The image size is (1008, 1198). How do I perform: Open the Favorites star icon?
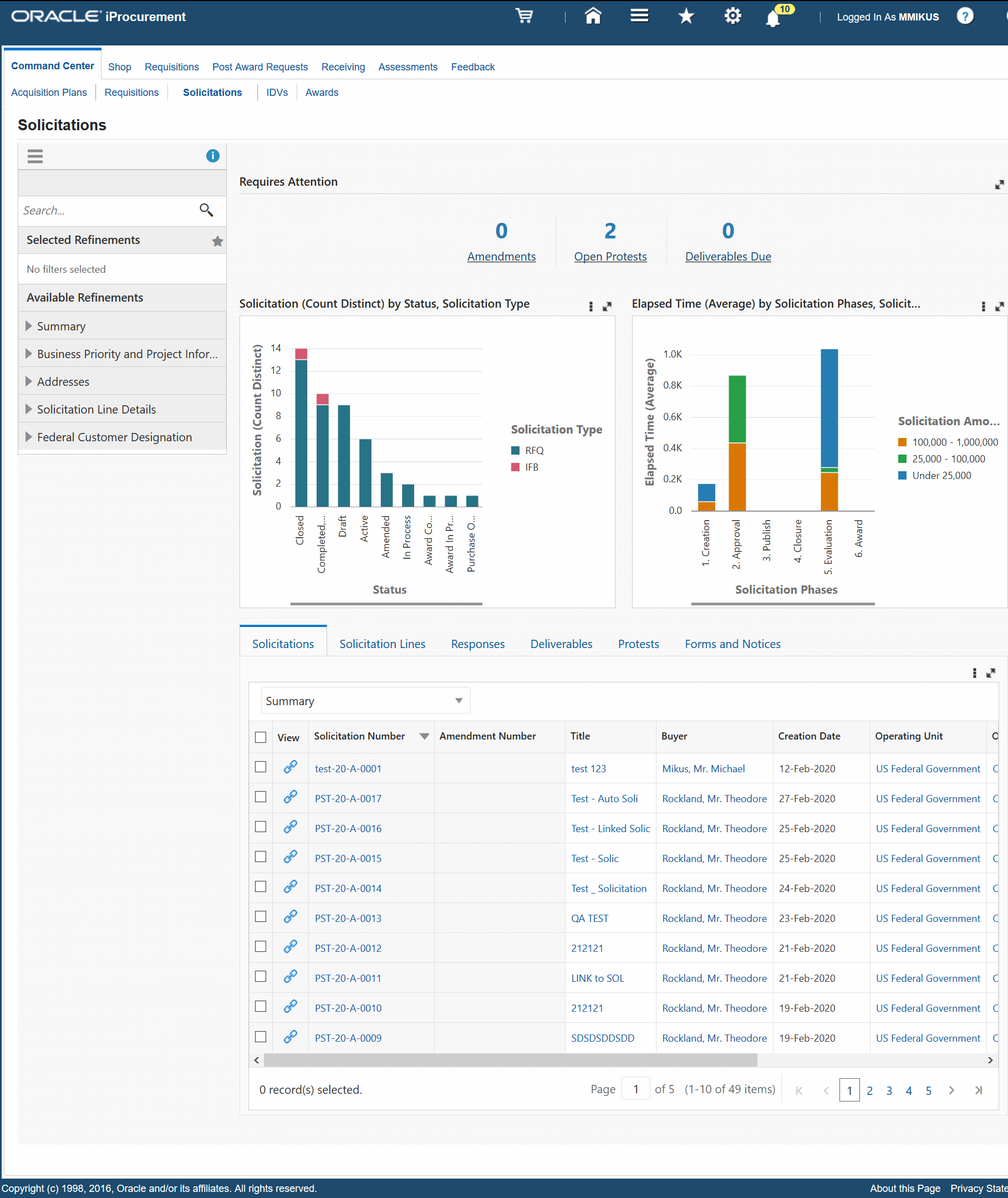click(686, 16)
